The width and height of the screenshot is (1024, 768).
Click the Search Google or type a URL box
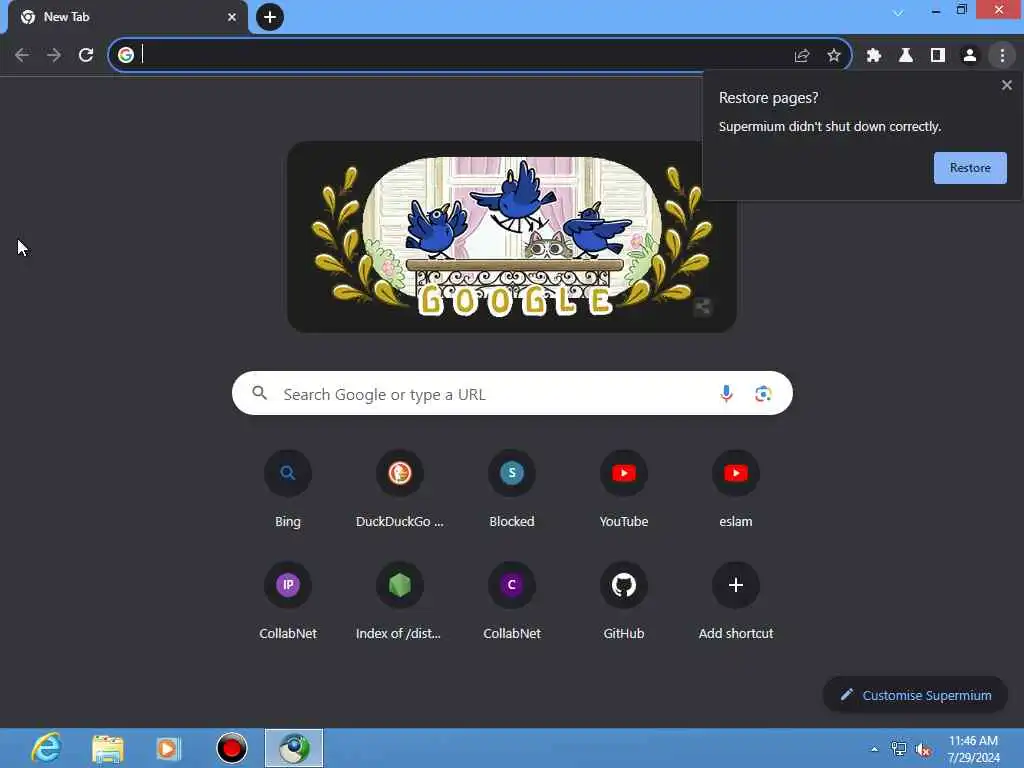pyautogui.click(x=512, y=393)
